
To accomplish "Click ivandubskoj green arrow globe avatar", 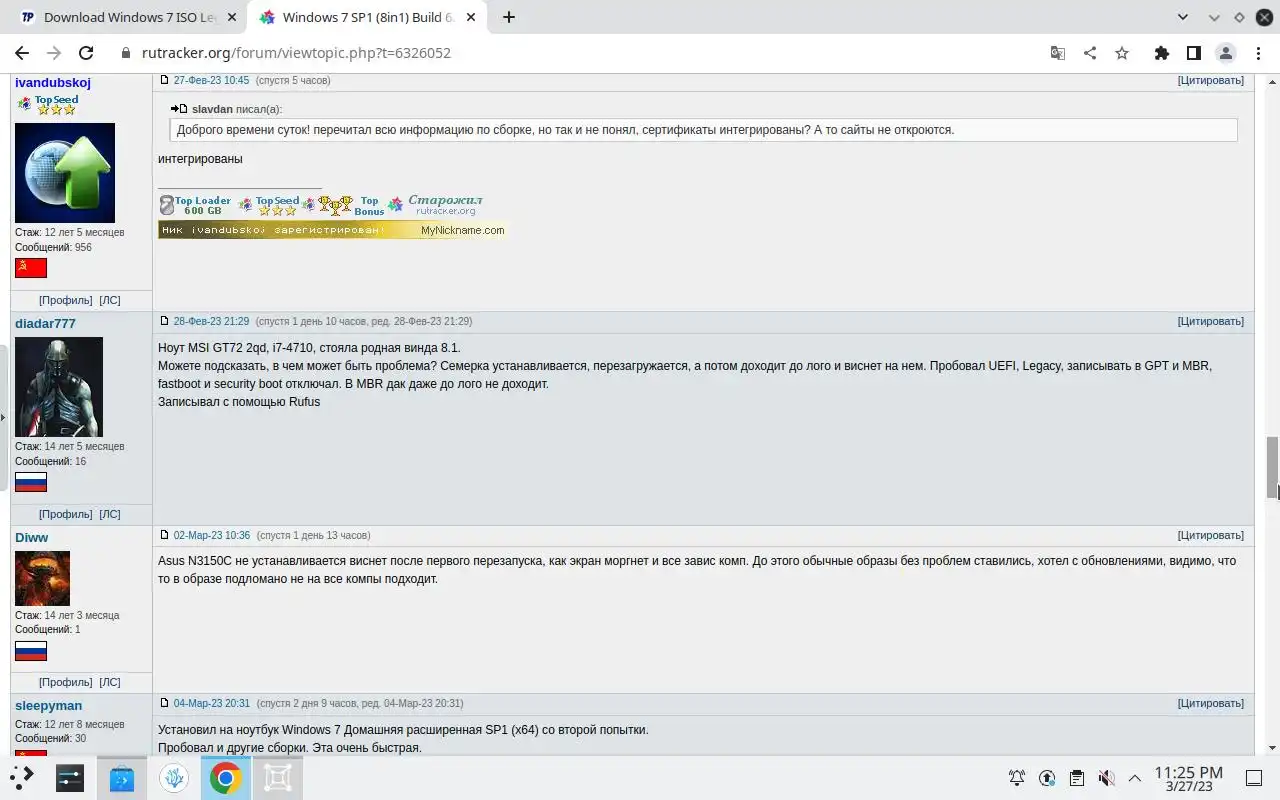I will pos(65,172).
